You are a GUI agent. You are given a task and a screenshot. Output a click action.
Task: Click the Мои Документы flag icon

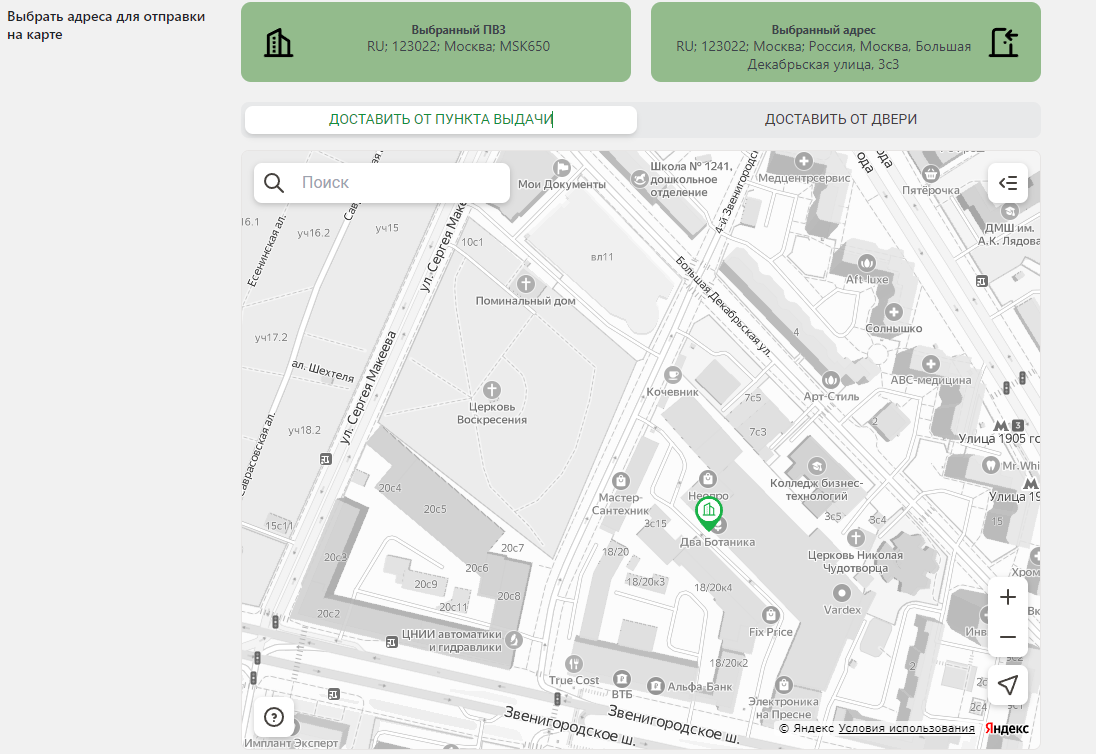coord(562,168)
